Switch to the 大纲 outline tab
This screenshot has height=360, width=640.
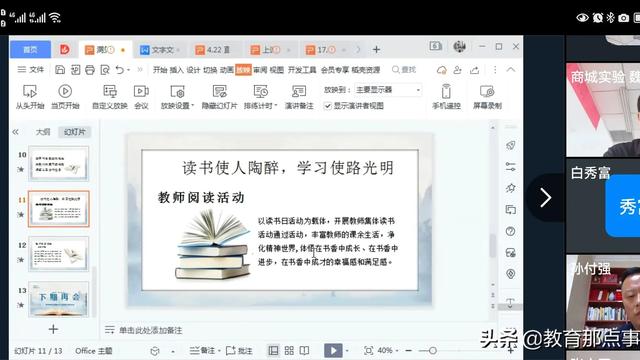pyautogui.click(x=43, y=132)
